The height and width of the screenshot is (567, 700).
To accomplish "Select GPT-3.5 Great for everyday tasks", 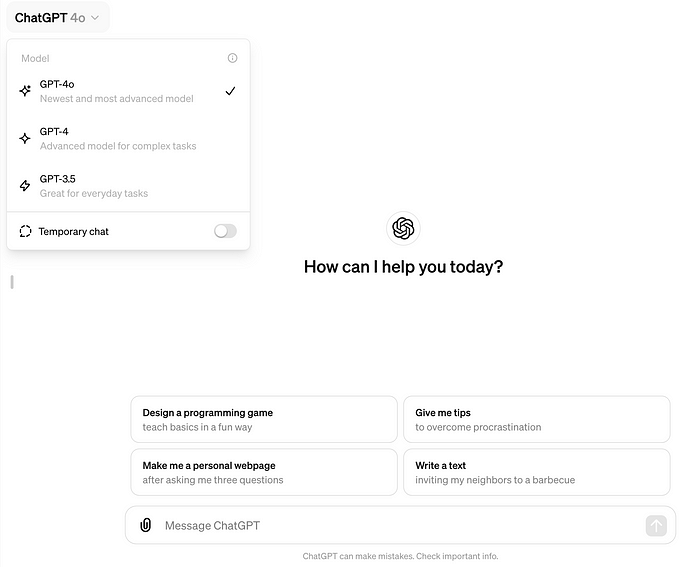I will [129, 186].
